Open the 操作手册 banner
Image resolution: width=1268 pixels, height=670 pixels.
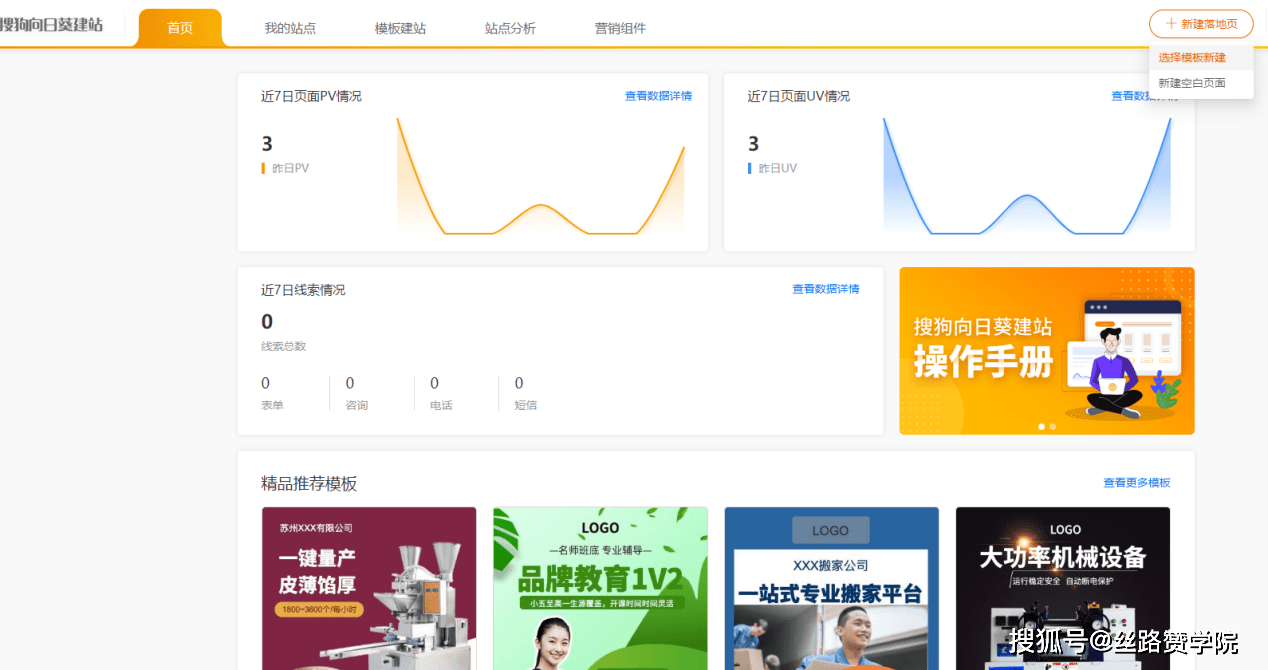[1047, 351]
